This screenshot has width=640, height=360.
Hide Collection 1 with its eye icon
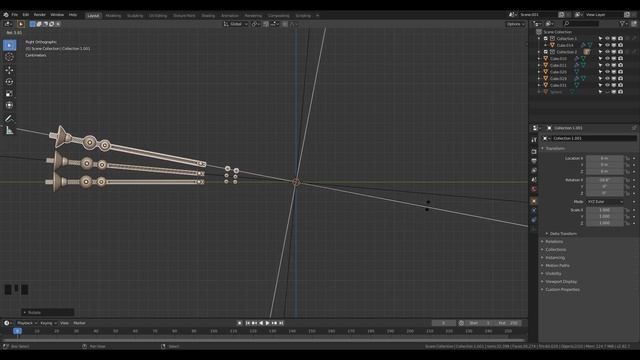pos(607,39)
